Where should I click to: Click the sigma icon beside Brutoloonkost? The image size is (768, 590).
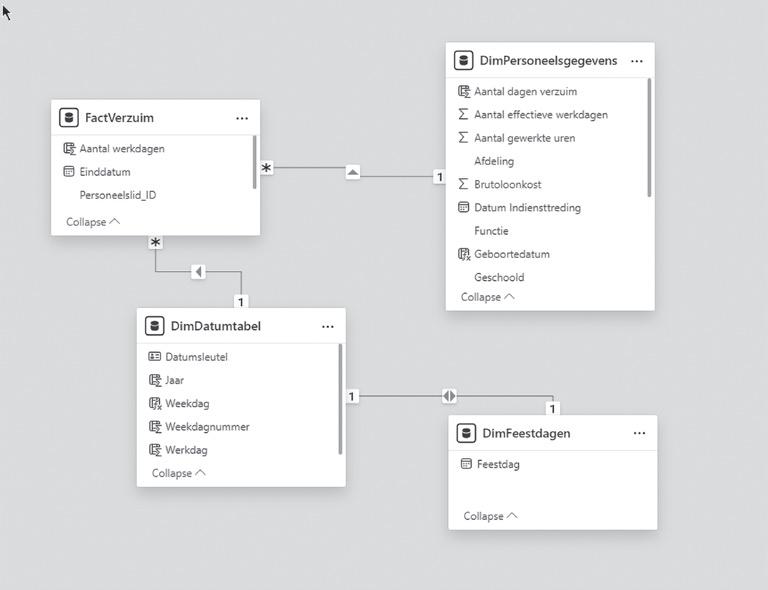[463, 184]
